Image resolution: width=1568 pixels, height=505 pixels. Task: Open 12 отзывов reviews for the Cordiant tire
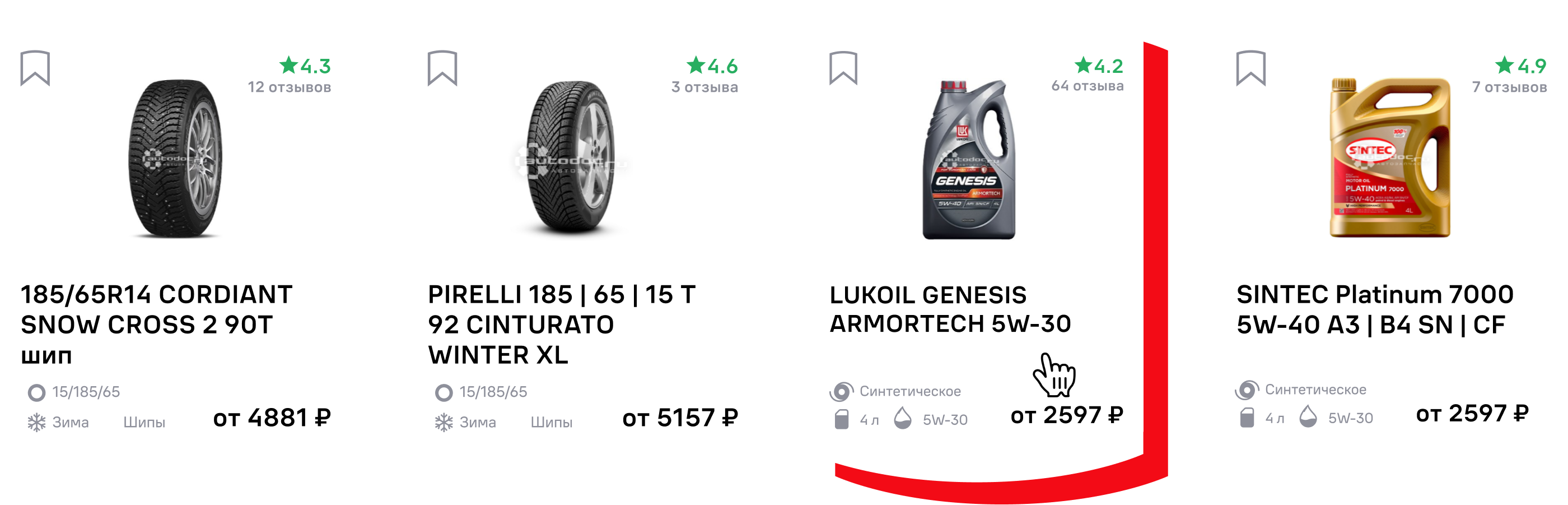click(289, 87)
